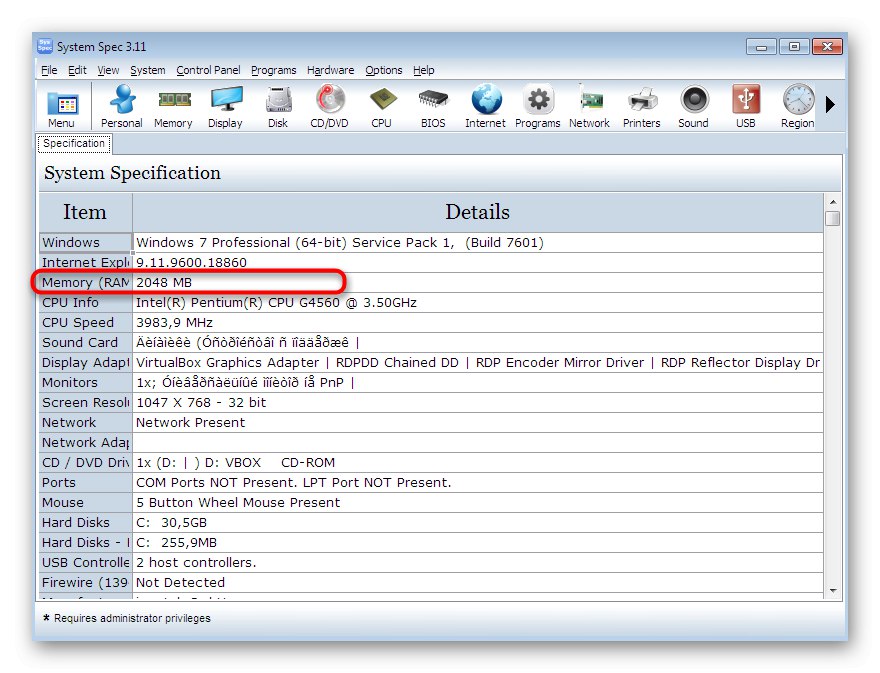Open the CD/DVD toolbar icon
The height and width of the screenshot is (673, 880).
[329, 107]
